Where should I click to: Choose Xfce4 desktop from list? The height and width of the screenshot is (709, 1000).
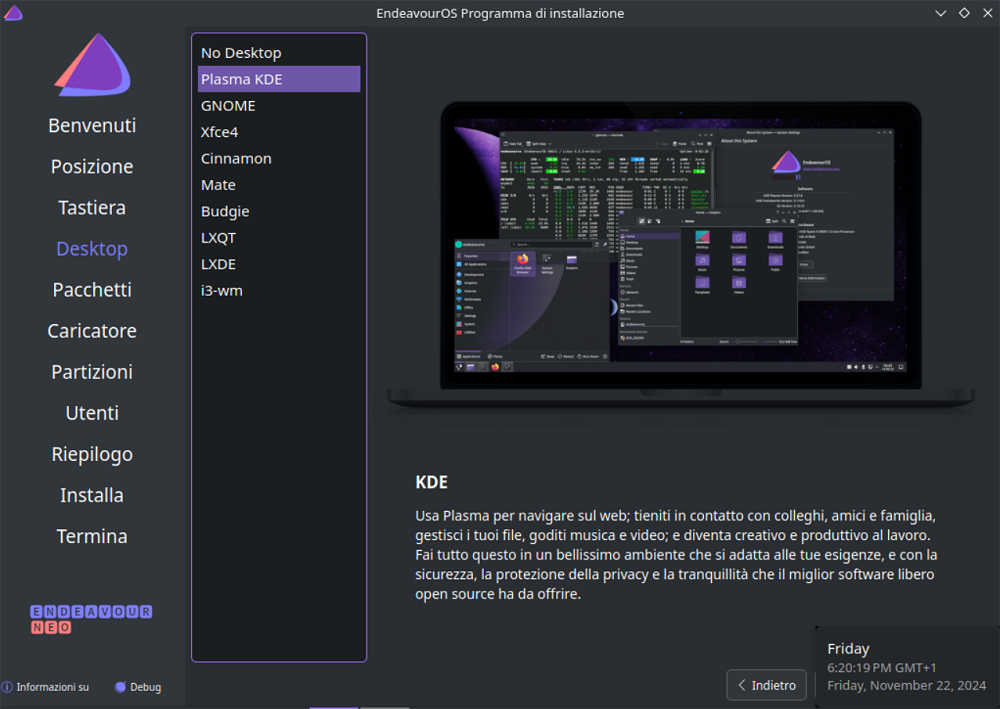279,132
